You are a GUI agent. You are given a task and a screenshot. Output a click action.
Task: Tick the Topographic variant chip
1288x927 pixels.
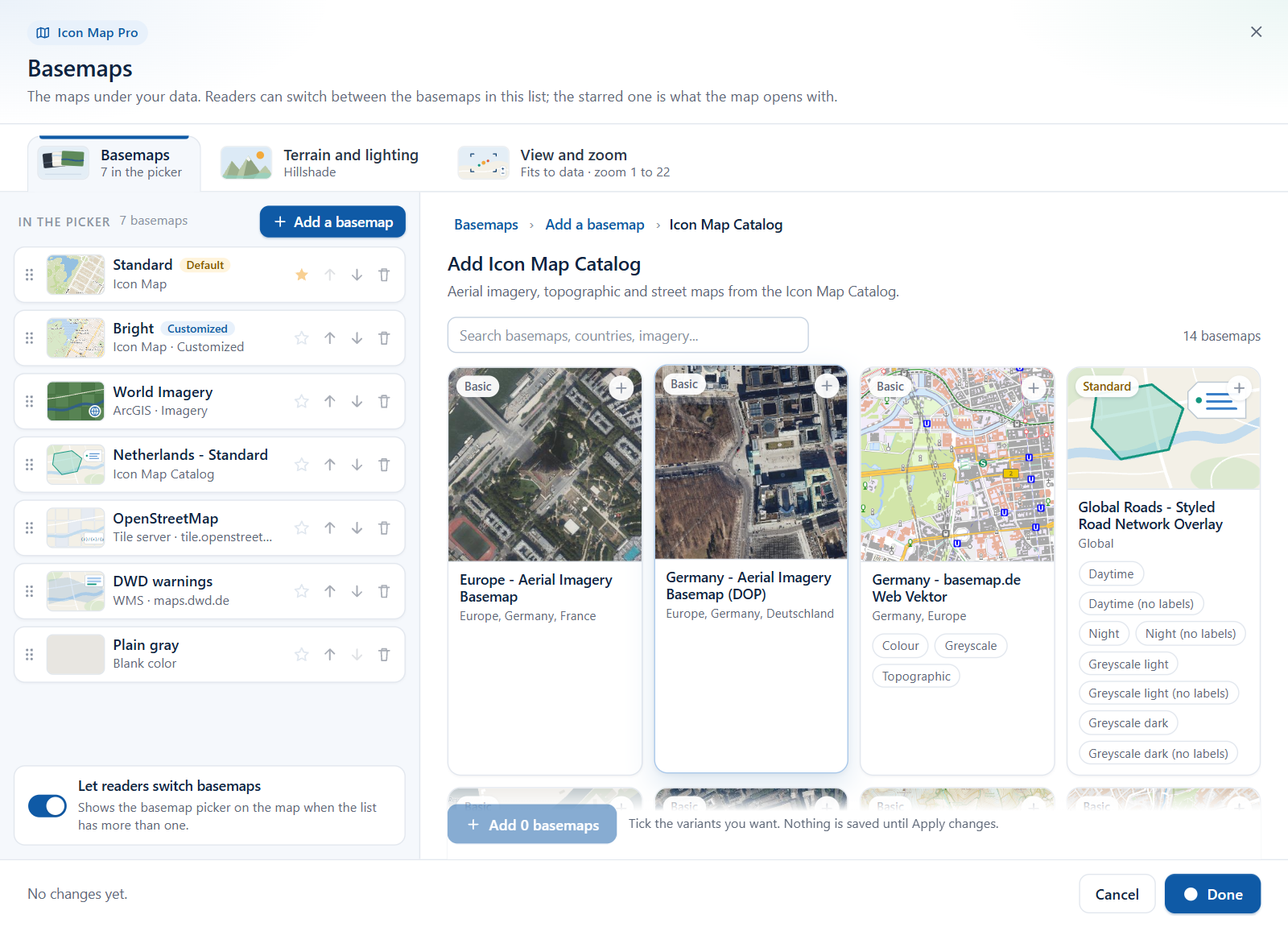tap(916, 677)
